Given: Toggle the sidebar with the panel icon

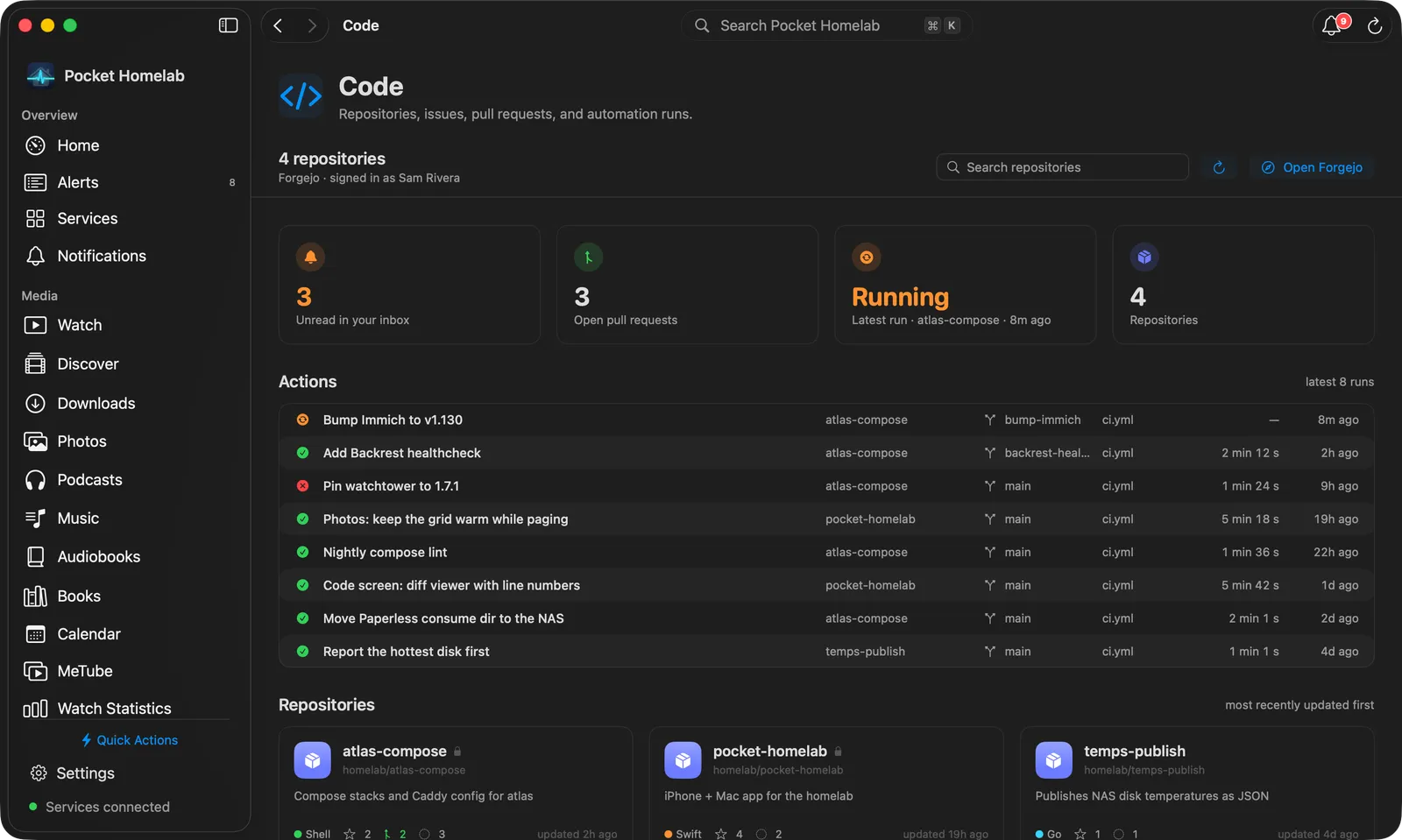Looking at the screenshot, I should (228, 25).
